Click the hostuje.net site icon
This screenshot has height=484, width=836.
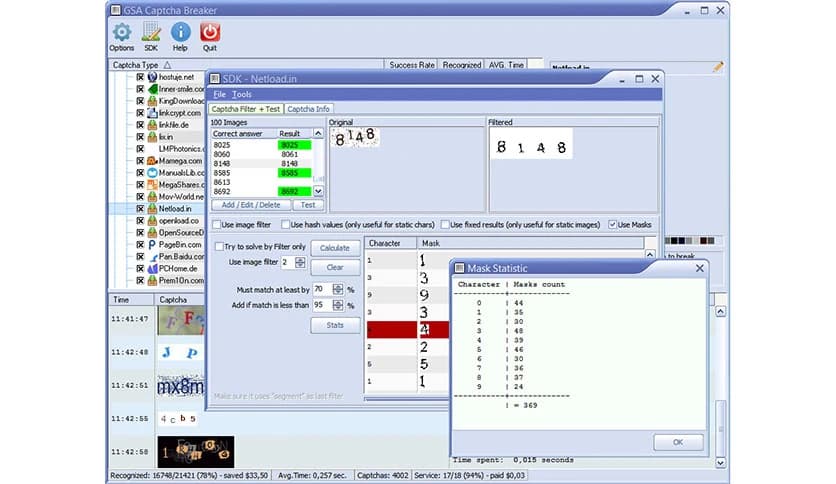click(x=152, y=77)
